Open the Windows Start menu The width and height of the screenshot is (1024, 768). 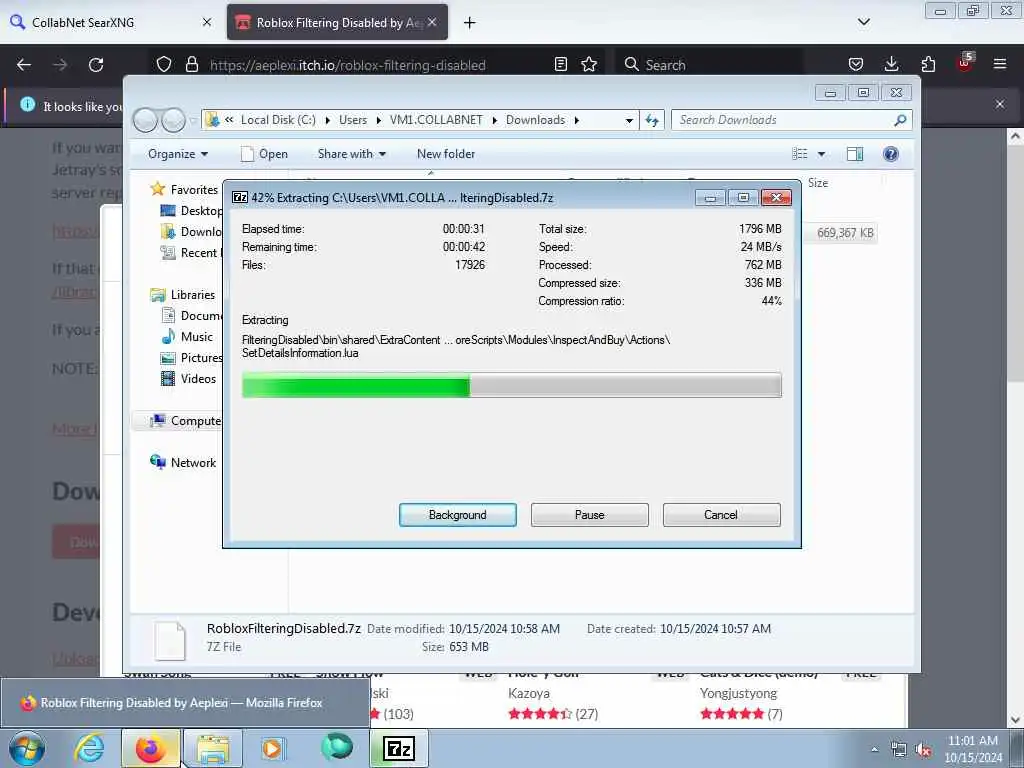tap(27, 748)
